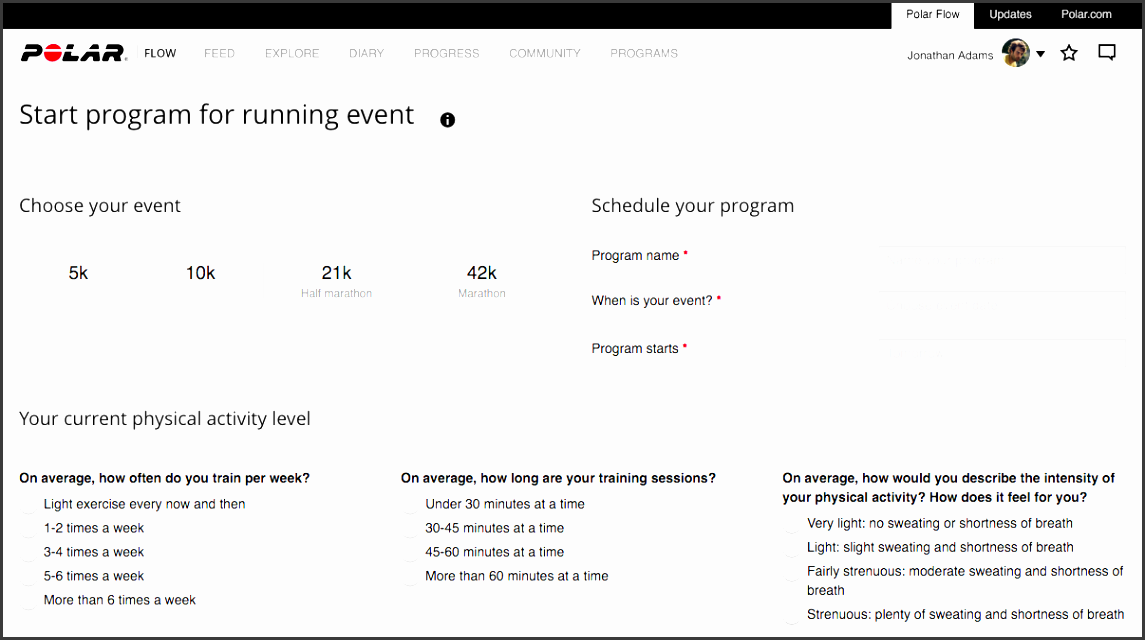
Task: Open the account dropdown next to Jonathan Adams
Action: click(1040, 54)
